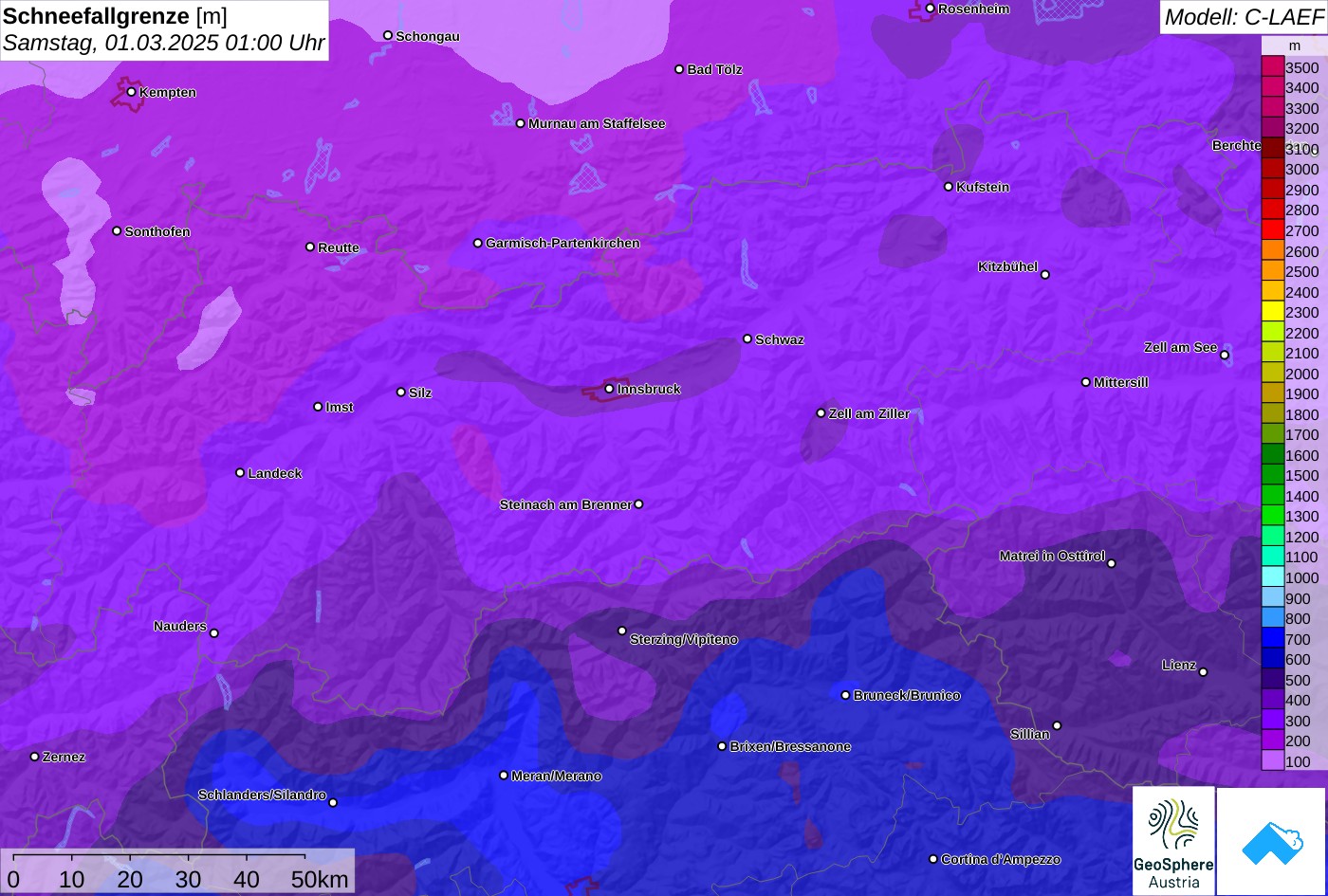
Task: Click the 100 m legend color swatch
Action: (x=1272, y=760)
